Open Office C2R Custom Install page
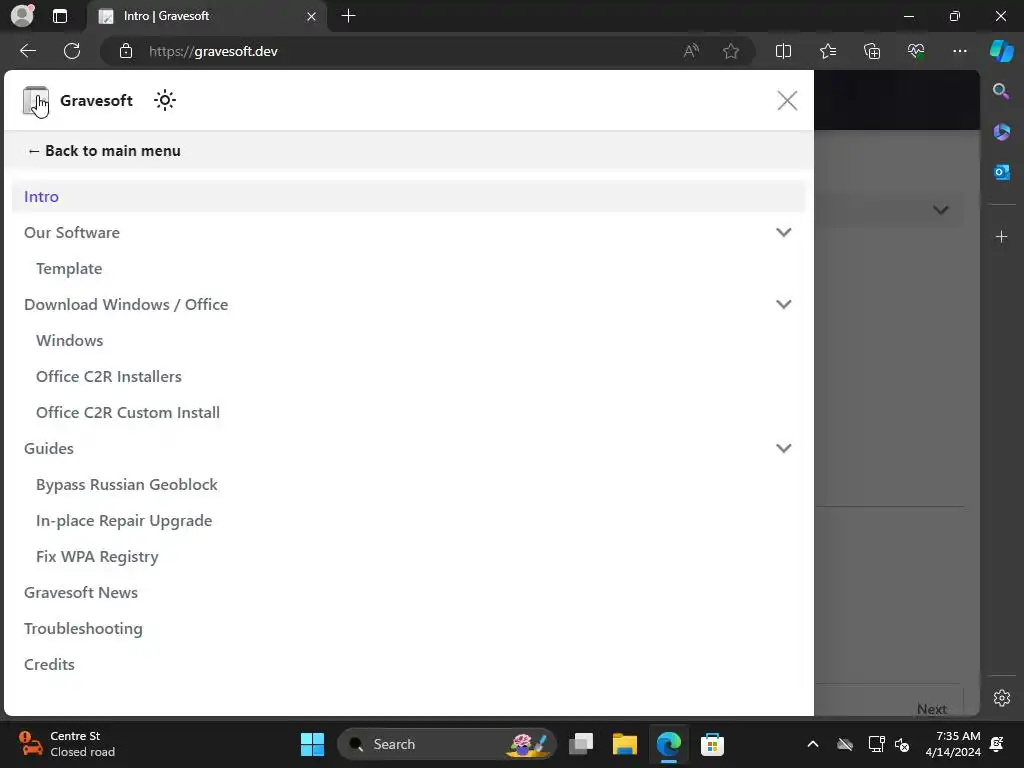This screenshot has width=1024, height=768. [127, 412]
